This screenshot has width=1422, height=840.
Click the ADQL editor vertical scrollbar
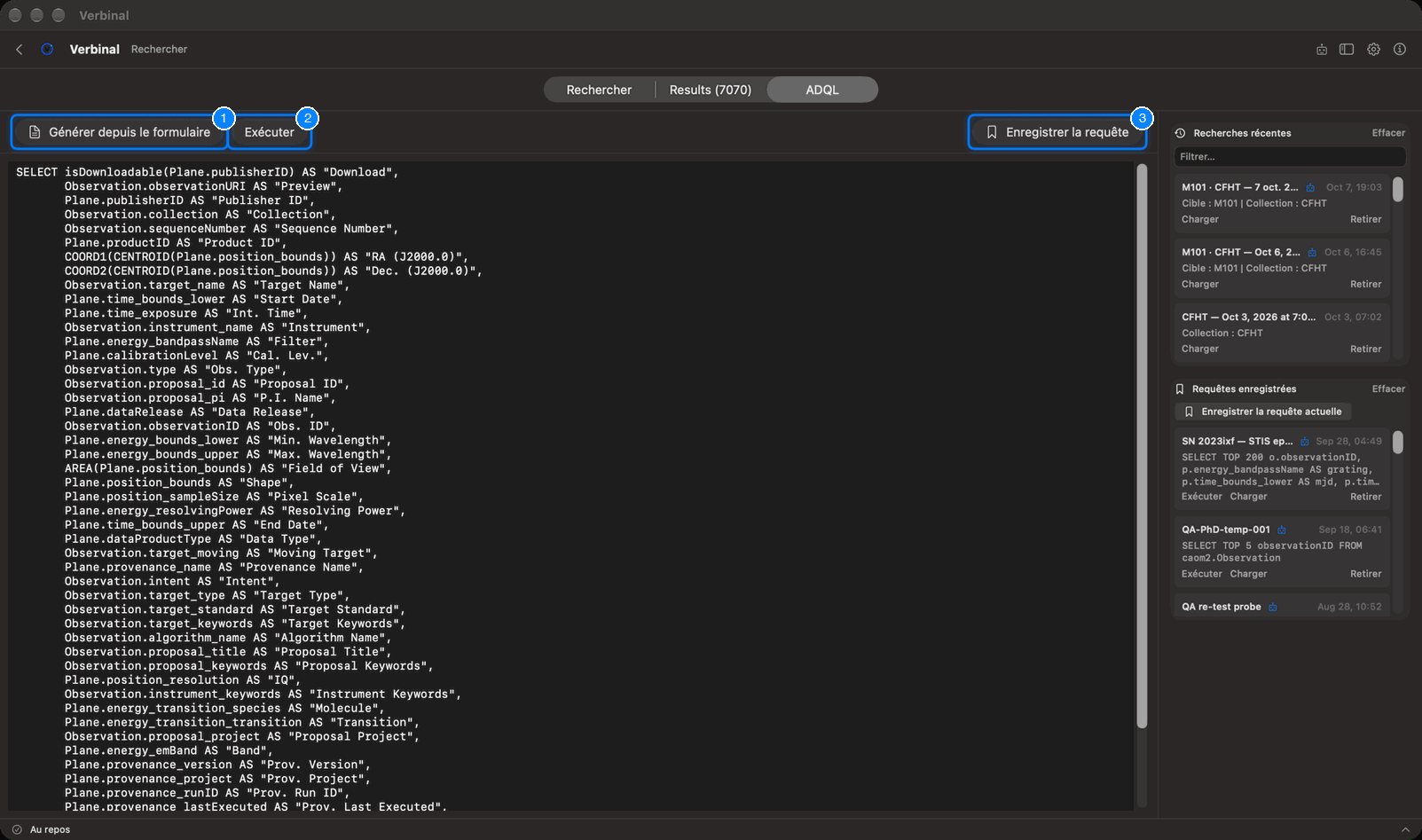[1142, 446]
